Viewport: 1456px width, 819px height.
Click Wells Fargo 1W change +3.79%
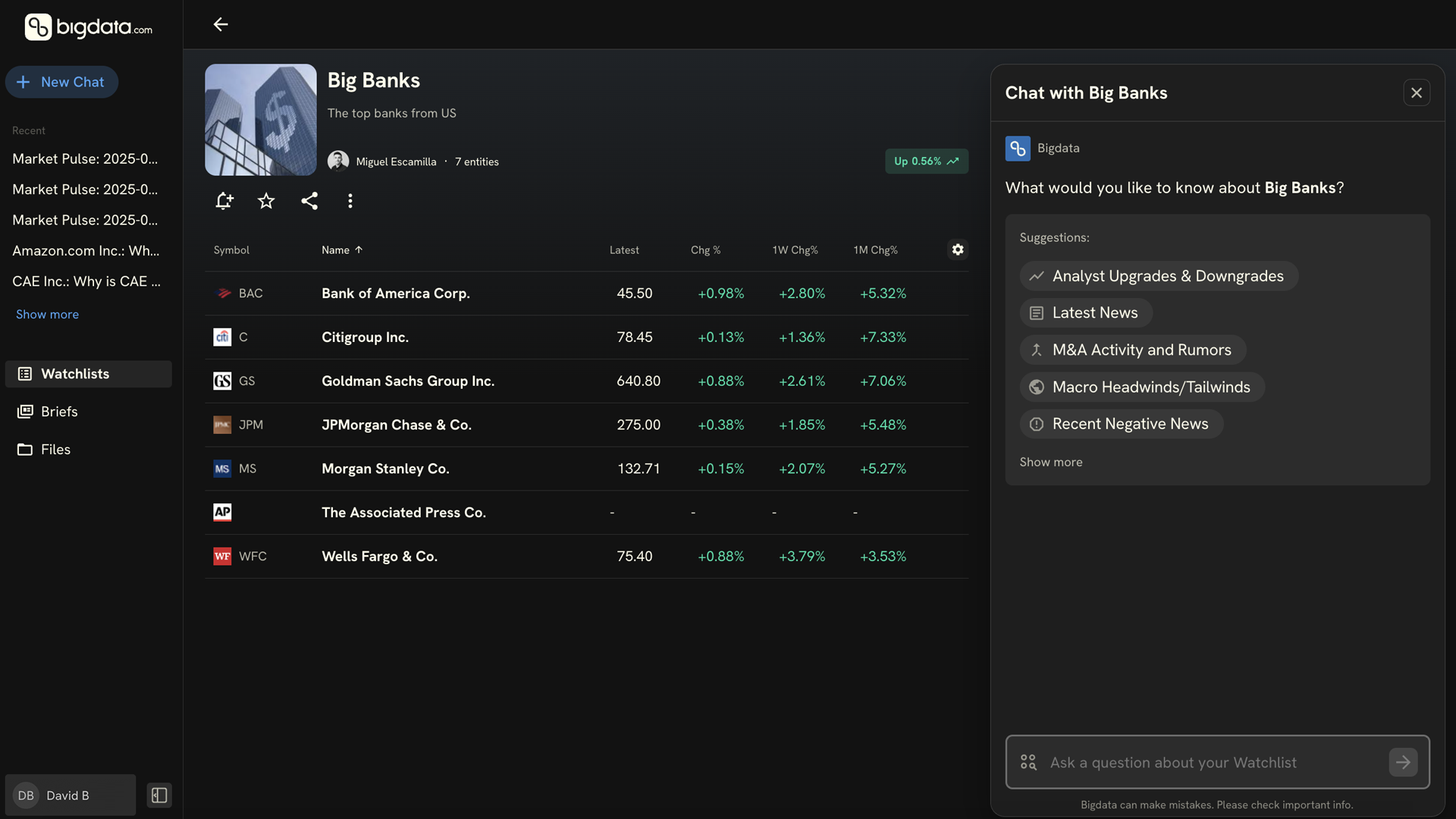[x=802, y=557]
